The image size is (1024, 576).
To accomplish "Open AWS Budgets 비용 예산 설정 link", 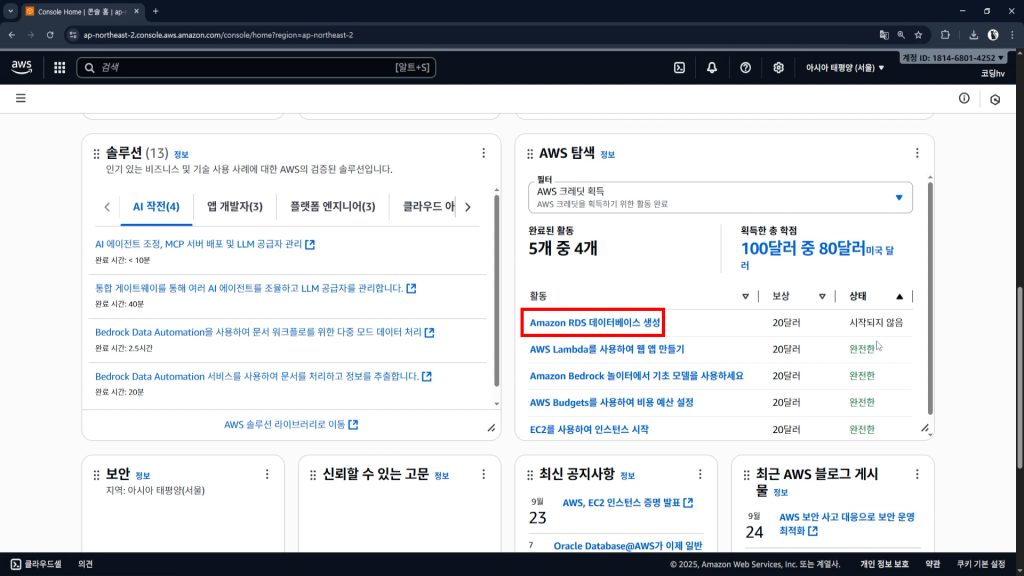I will click(611, 402).
